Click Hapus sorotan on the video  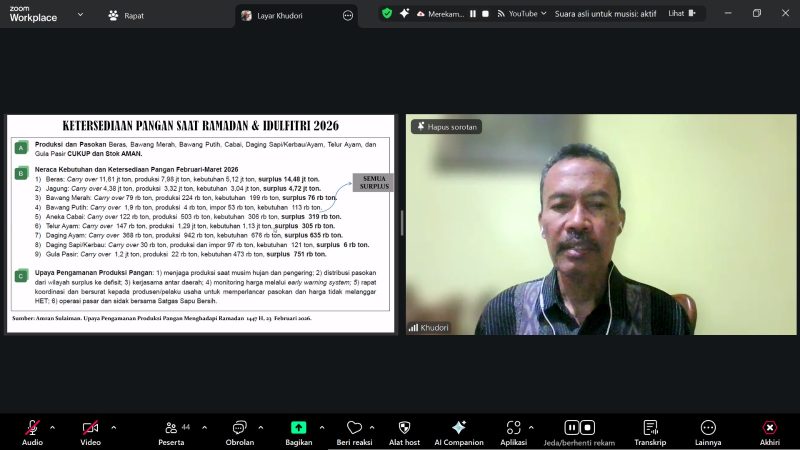[x=447, y=127]
